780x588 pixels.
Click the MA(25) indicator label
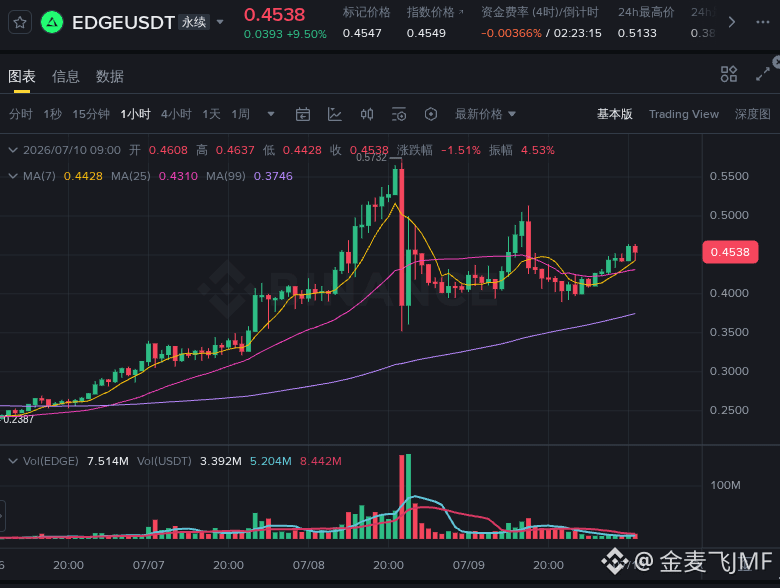pyautogui.click(x=130, y=176)
